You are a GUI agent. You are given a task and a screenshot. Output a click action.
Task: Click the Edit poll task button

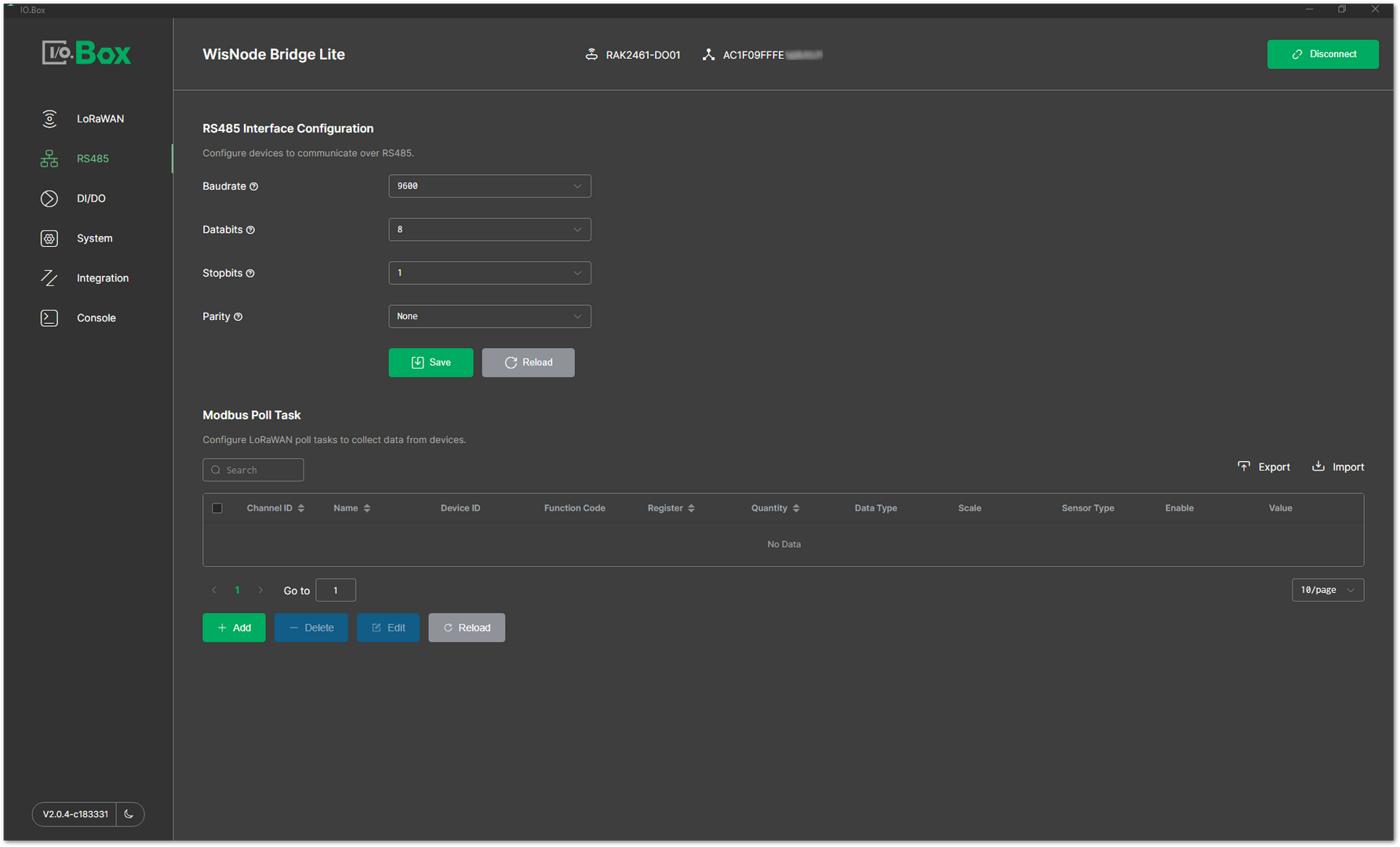[387, 627]
